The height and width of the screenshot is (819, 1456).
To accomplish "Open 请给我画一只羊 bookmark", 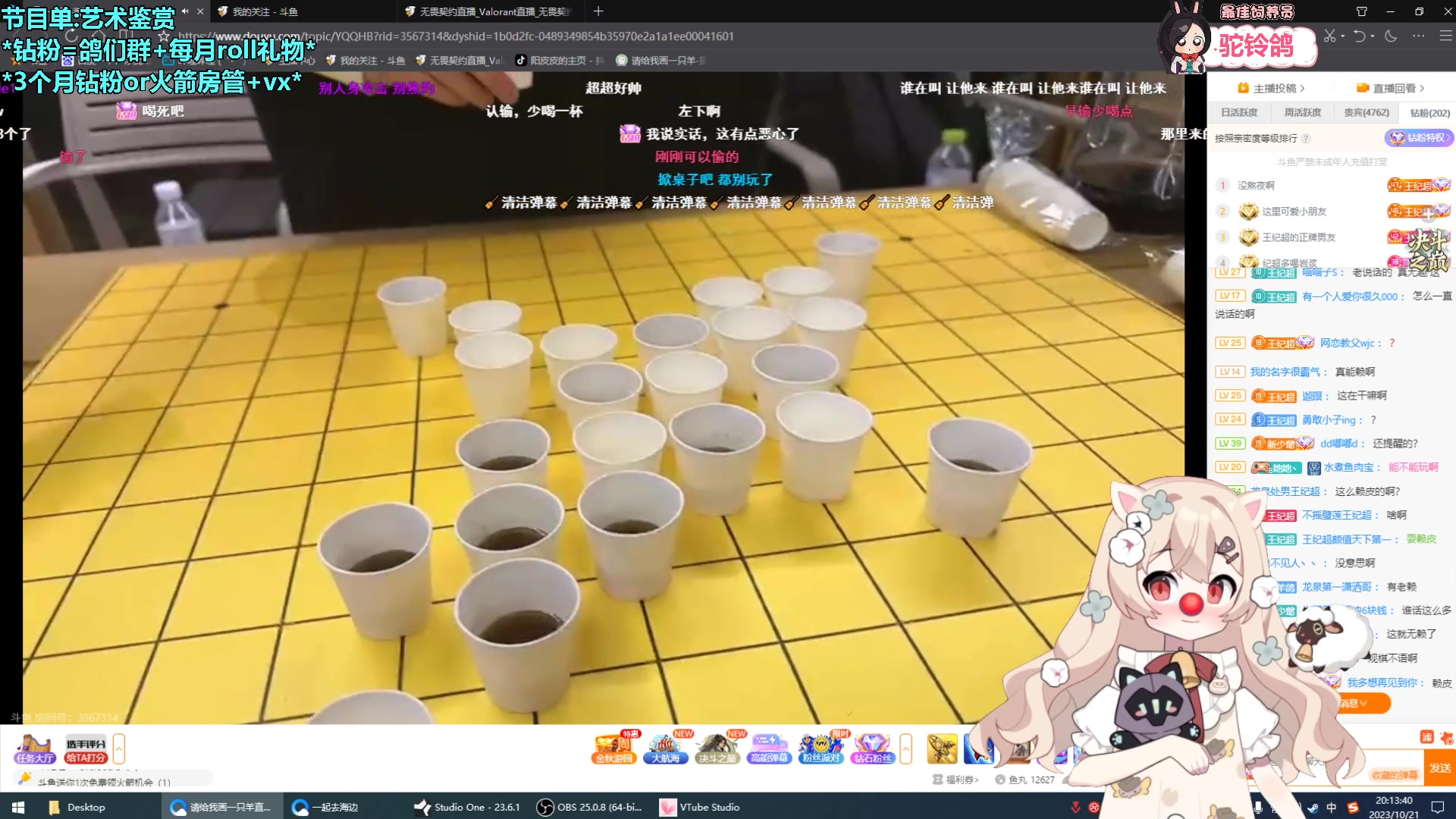I will tap(661, 61).
